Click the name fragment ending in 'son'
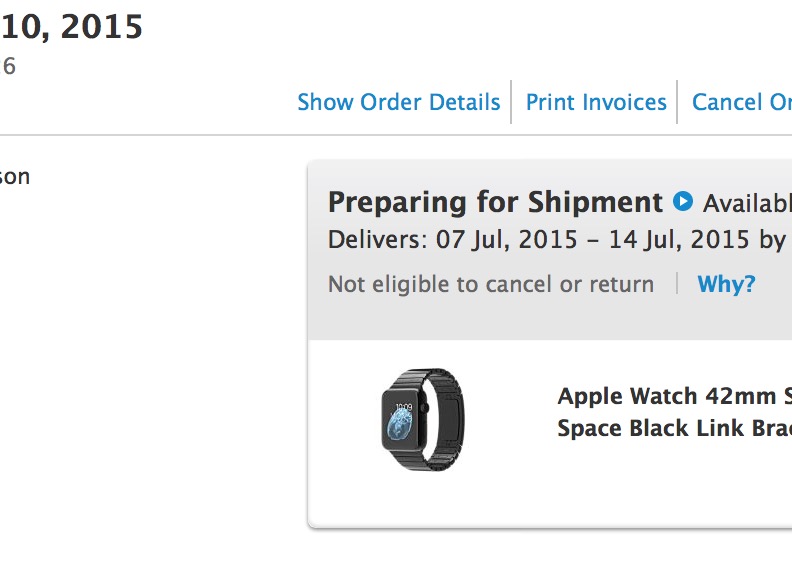This screenshot has height=568, width=792. point(14,177)
